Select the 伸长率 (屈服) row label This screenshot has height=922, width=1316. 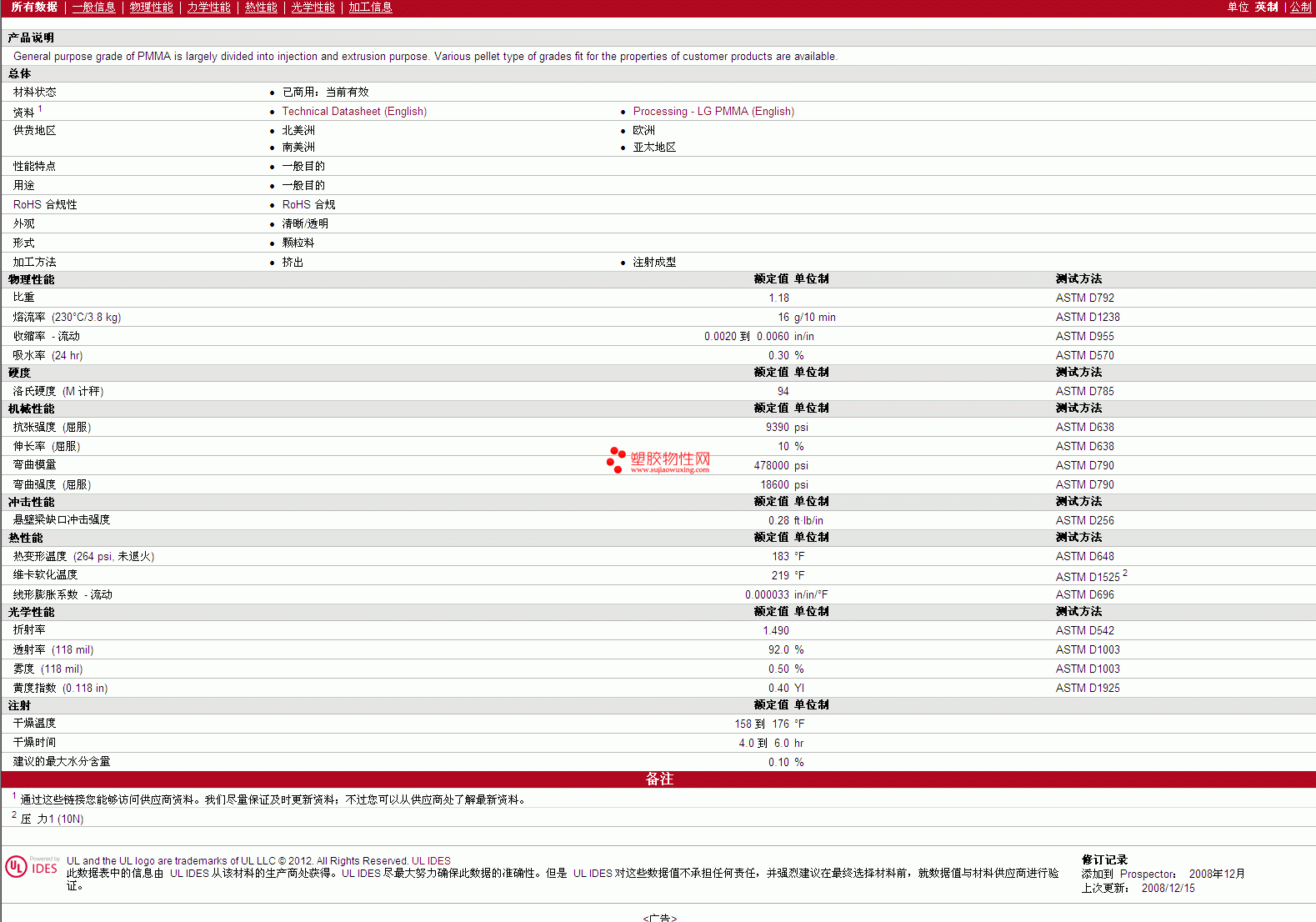(x=47, y=447)
